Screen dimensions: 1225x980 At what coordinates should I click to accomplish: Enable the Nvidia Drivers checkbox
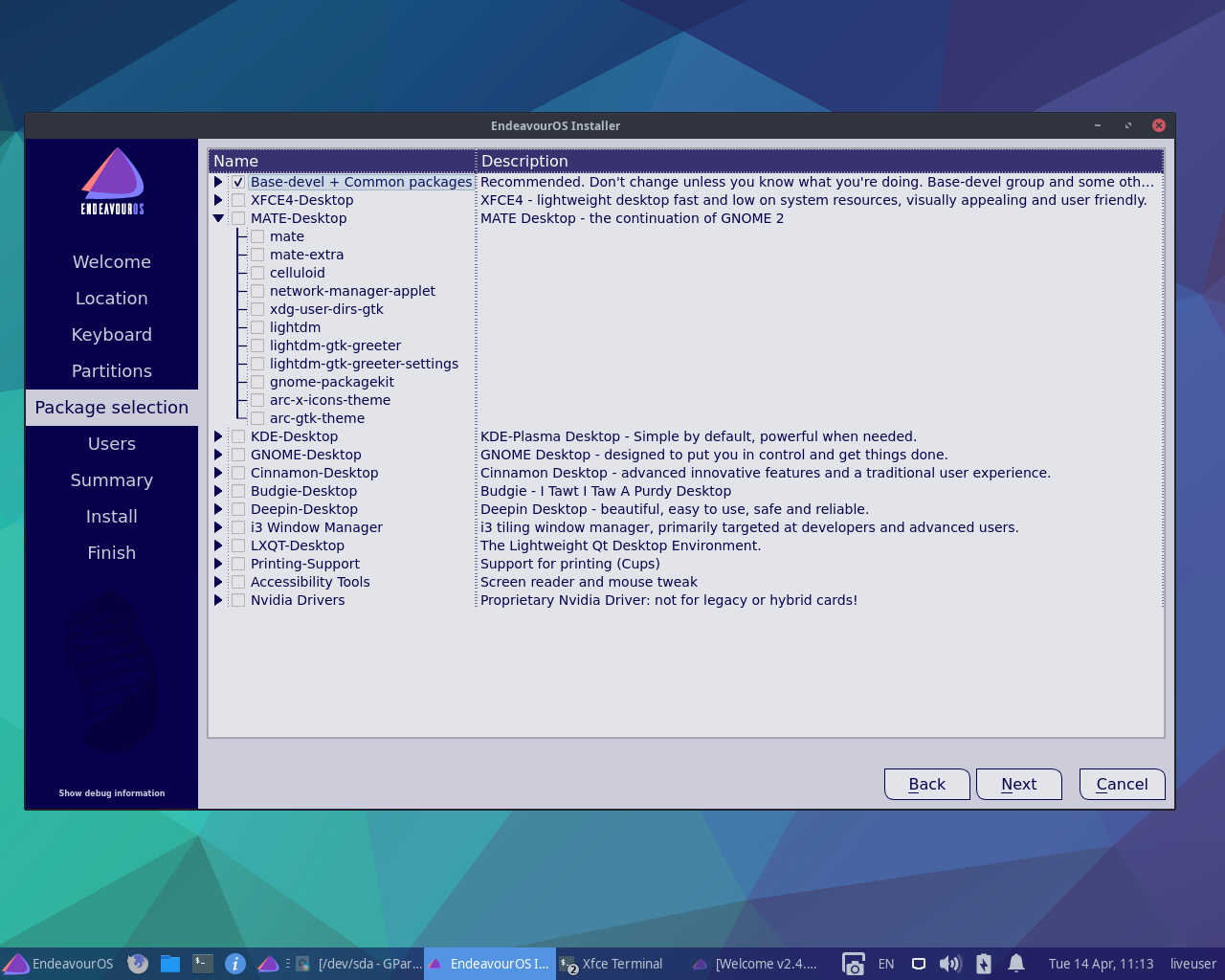click(238, 600)
